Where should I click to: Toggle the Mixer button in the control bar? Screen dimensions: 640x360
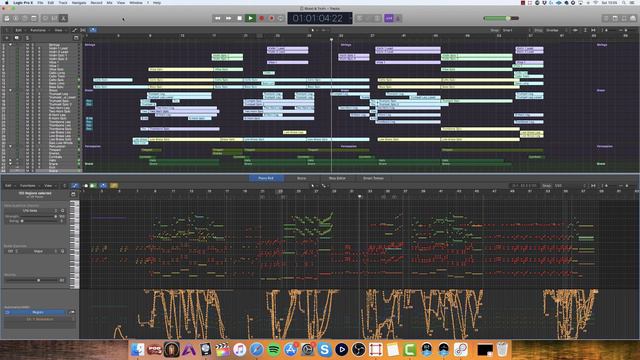pyautogui.click(x=54, y=18)
